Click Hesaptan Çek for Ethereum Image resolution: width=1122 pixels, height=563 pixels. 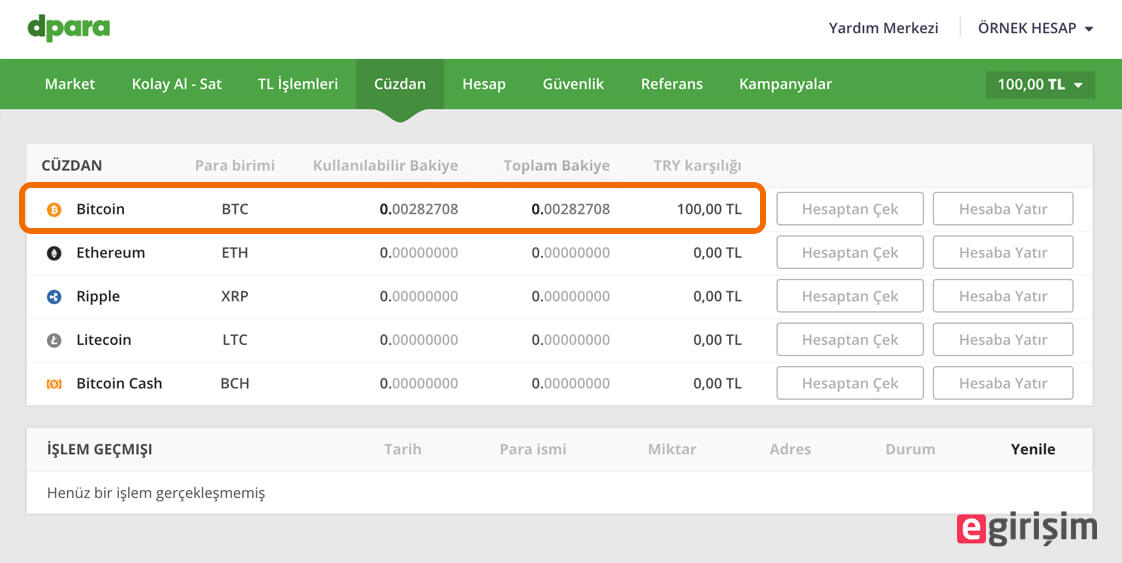point(850,253)
